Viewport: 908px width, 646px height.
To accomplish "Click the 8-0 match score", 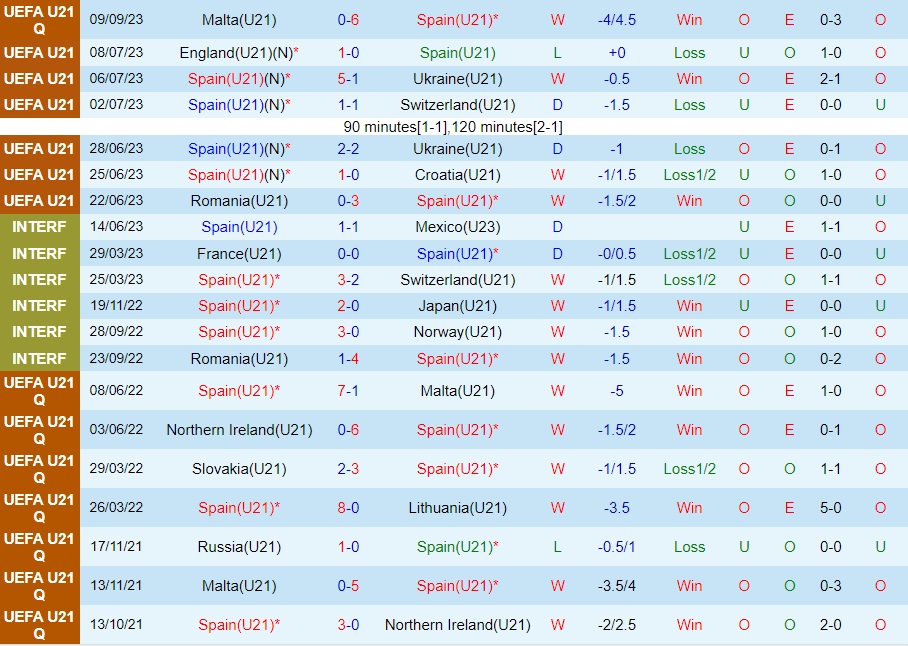I will click(348, 508).
